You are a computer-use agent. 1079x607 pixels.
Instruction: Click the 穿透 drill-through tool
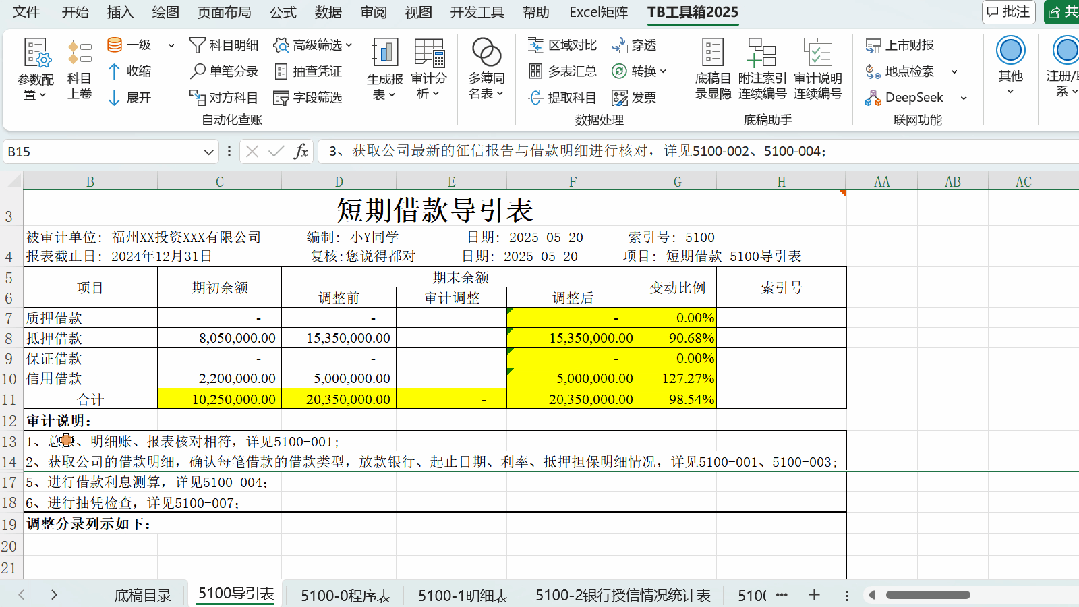point(634,45)
